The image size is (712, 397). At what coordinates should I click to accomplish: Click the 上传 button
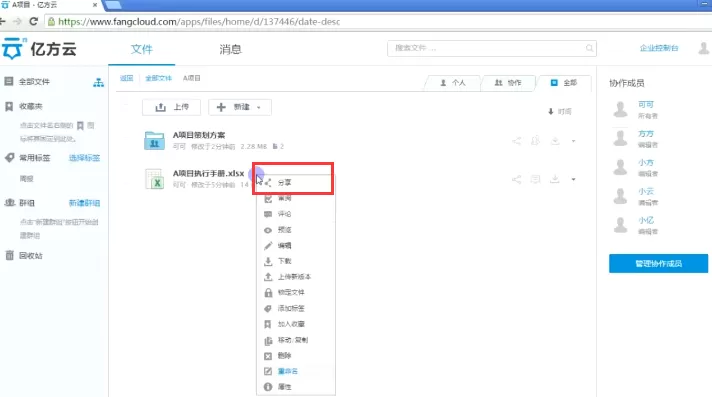click(172, 107)
